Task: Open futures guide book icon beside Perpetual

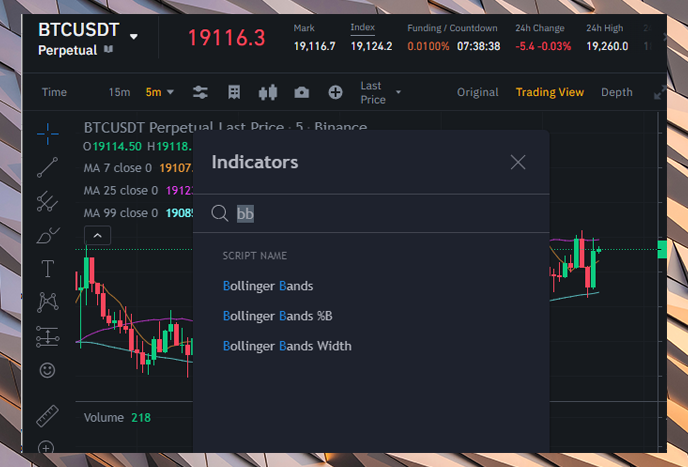Action: pos(108,50)
